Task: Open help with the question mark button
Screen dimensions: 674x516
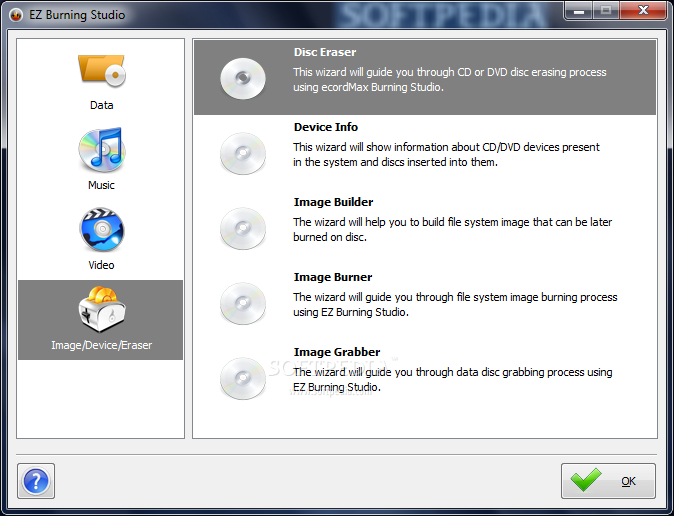Action: pyautogui.click(x=36, y=481)
